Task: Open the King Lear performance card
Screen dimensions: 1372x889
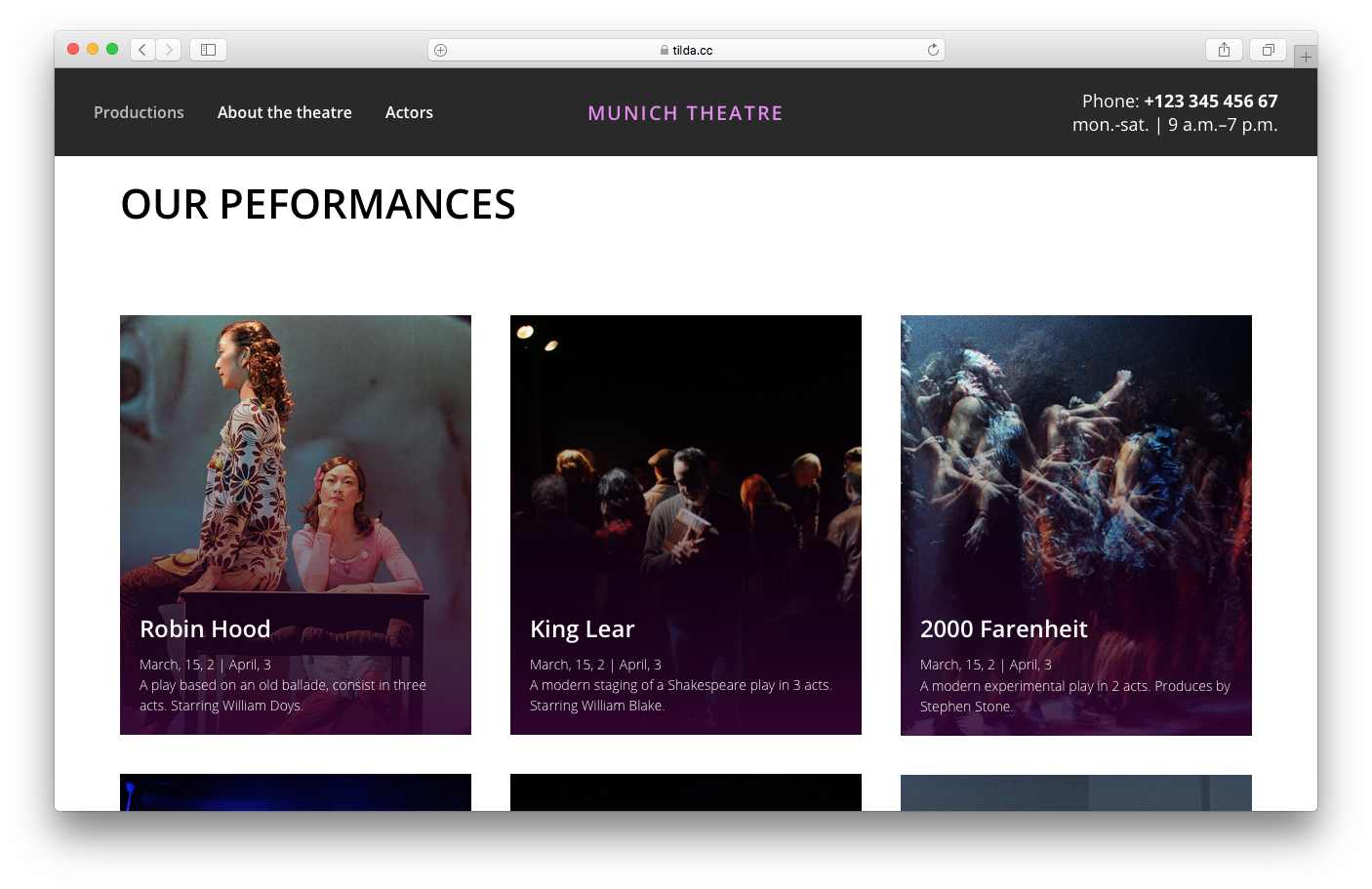Action: pos(686,488)
